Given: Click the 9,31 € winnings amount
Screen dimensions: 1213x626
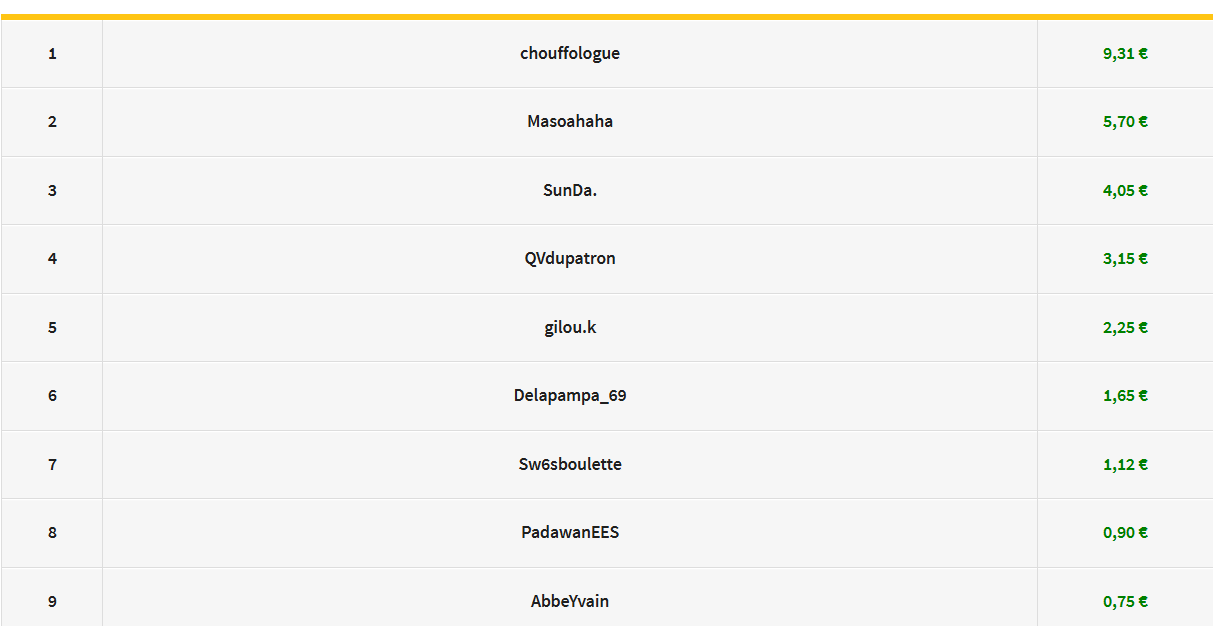Looking at the screenshot, I should [1125, 54].
